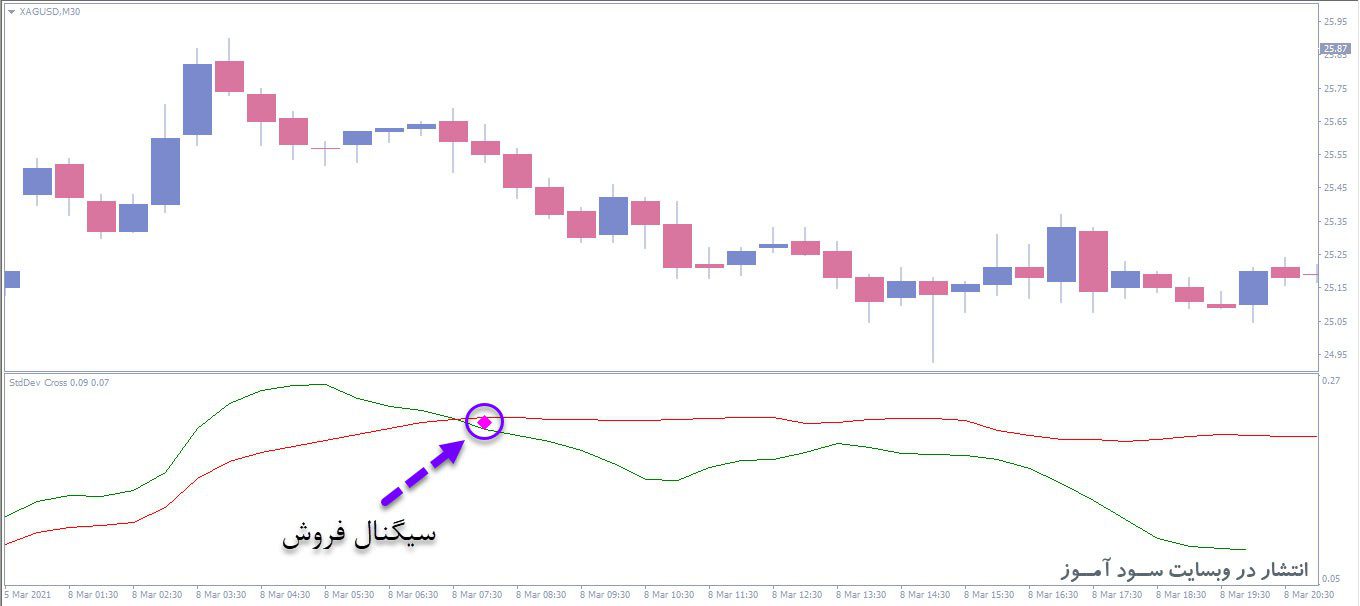
Task: Click the 25.95 price scale label
Action: [x=1335, y=20]
